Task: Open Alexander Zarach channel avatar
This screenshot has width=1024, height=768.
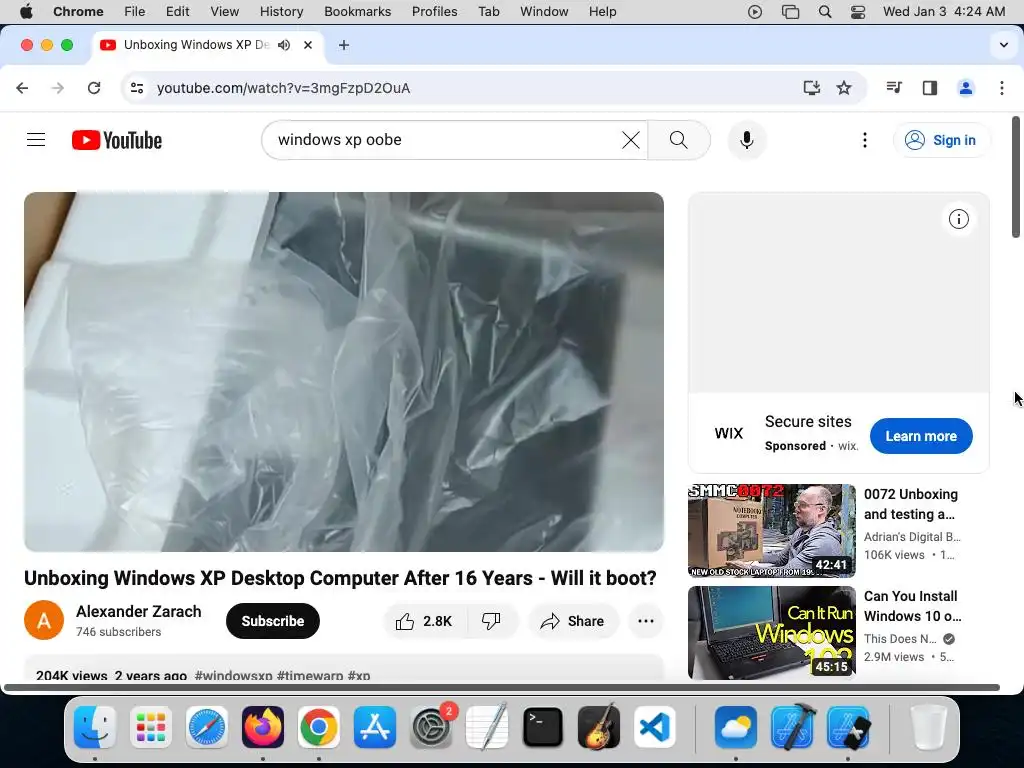Action: 44,620
